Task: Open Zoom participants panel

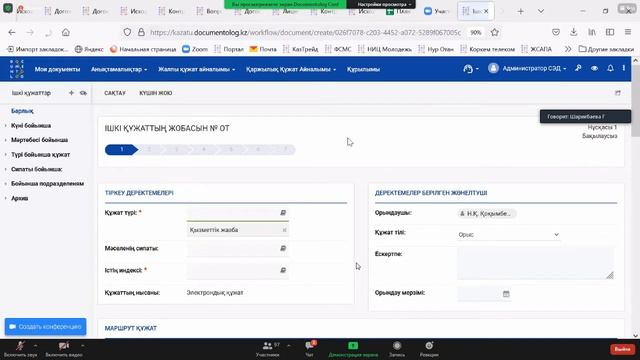Action: pos(268,349)
